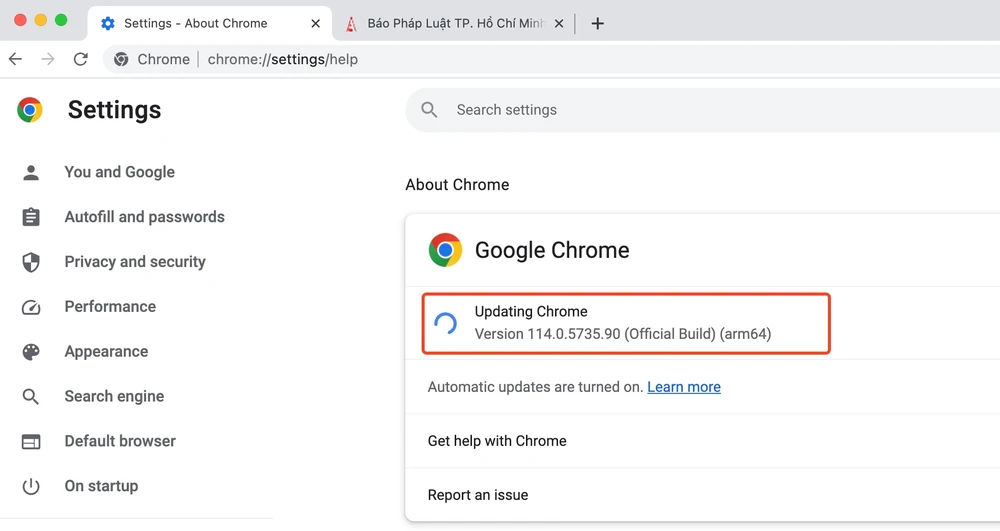Image resolution: width=1000 pixels, height=531 pixels.
Task: Click the power icon for On startup
Action: point(31,486)
